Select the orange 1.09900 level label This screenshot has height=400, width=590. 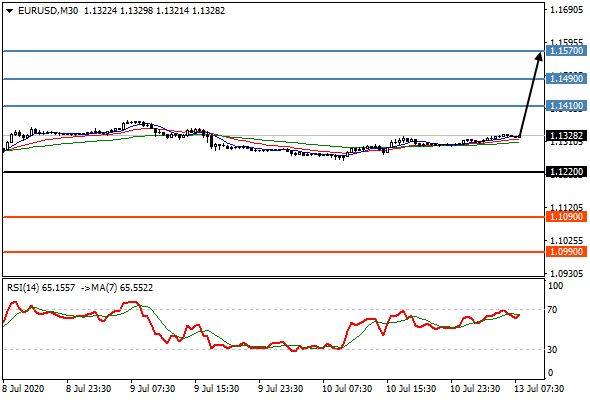click(x=566, y=252)
